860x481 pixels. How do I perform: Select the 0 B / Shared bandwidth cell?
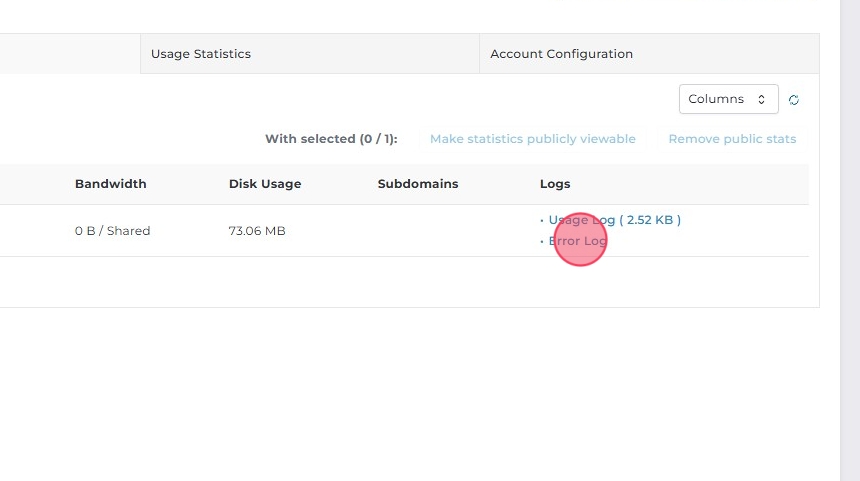tap(112, 231)
